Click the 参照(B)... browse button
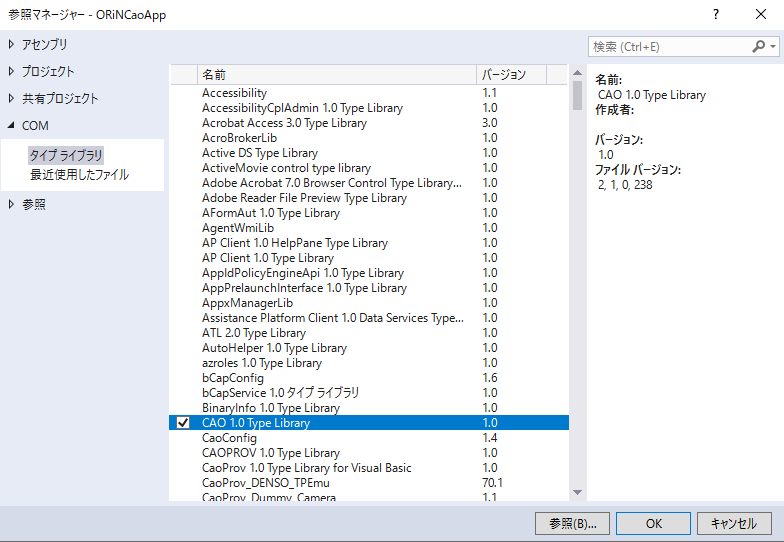 (572, 524)
